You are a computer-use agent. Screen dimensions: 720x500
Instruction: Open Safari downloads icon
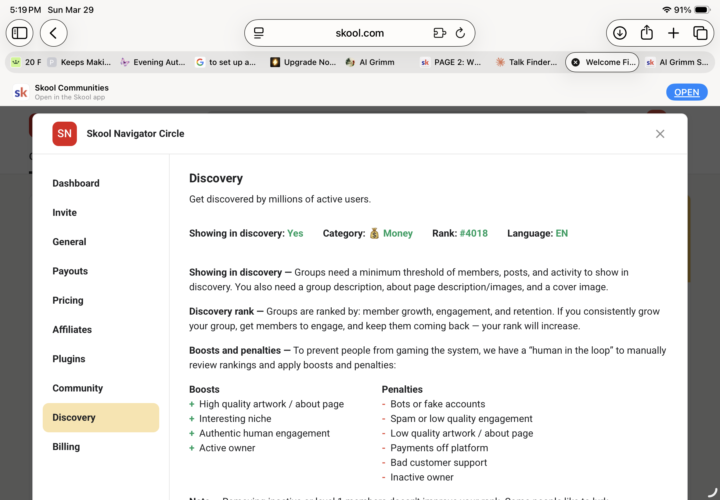click(x=620, y=33)
